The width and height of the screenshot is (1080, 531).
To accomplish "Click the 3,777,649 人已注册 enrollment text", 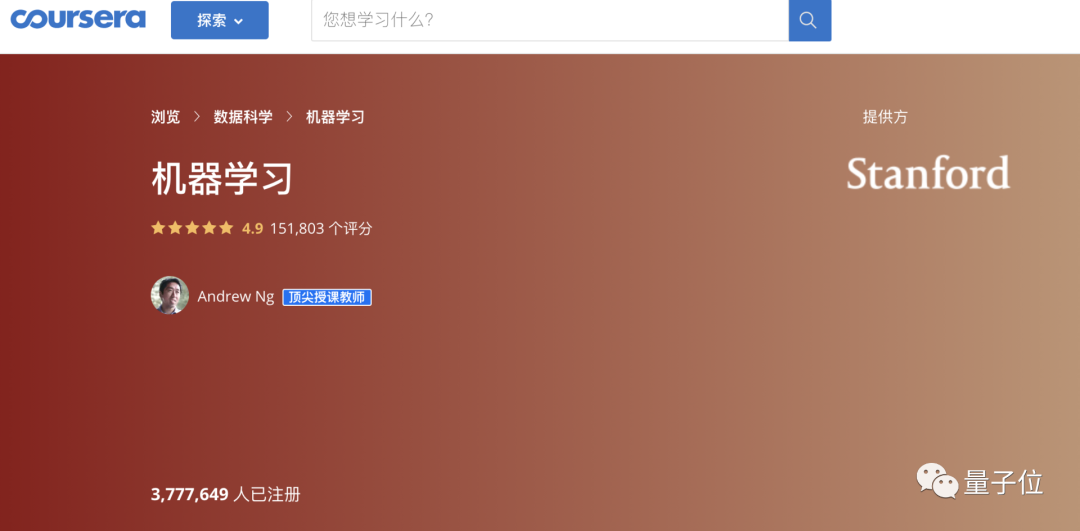I will 225,494.
